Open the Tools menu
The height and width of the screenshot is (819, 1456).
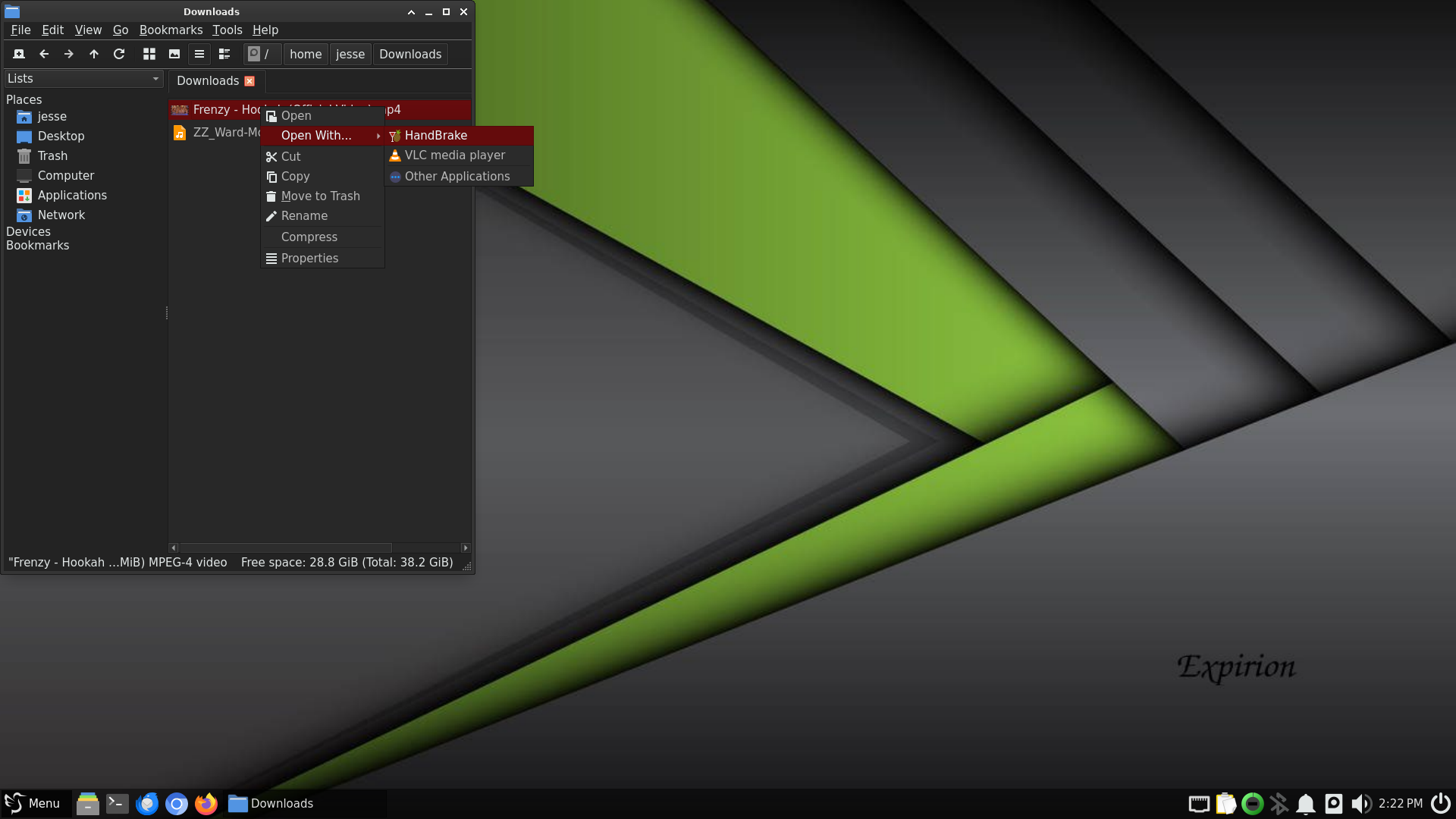tap(227, 30)
